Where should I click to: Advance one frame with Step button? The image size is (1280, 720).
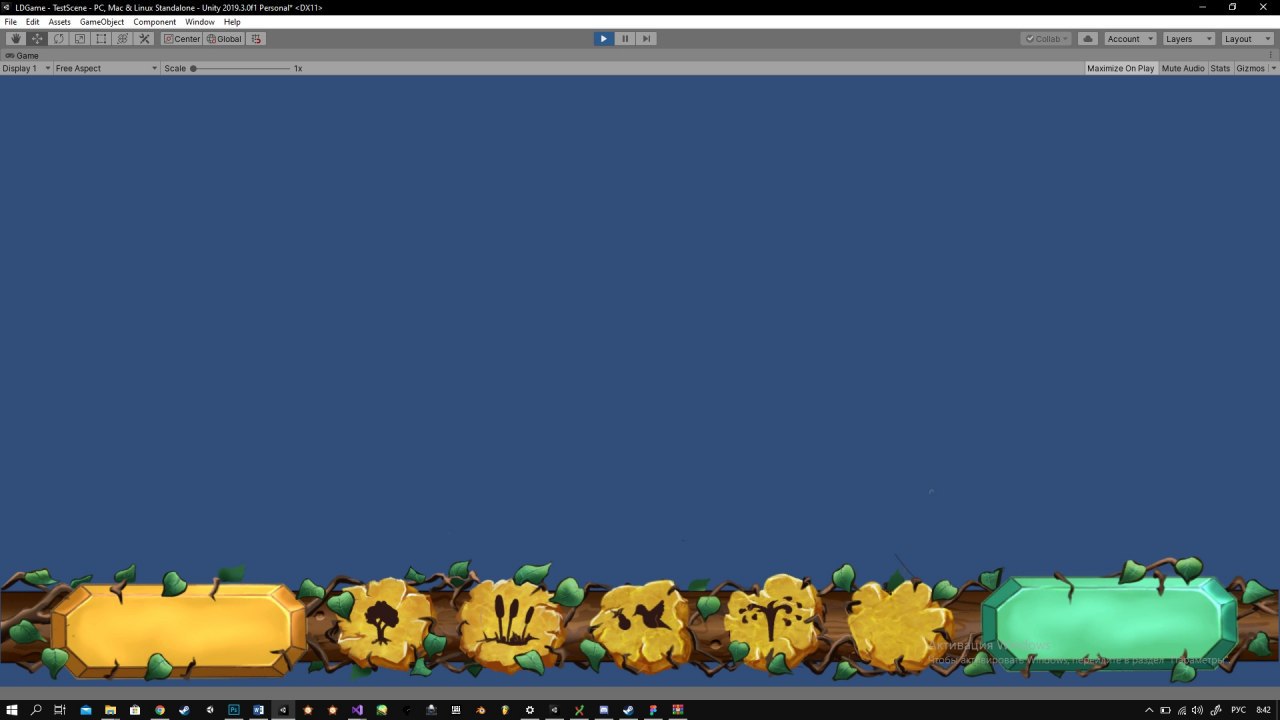[646, 39]
